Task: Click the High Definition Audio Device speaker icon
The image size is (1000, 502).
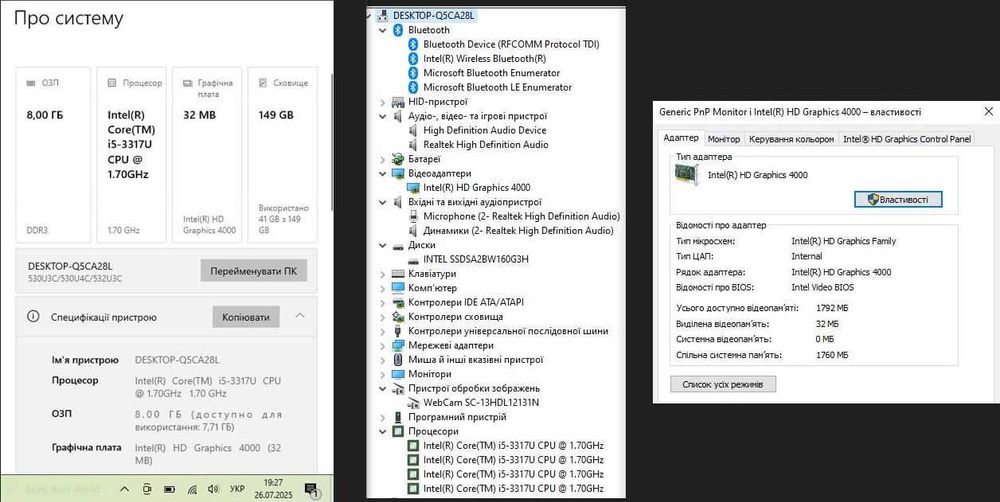Action: (413, 130)
